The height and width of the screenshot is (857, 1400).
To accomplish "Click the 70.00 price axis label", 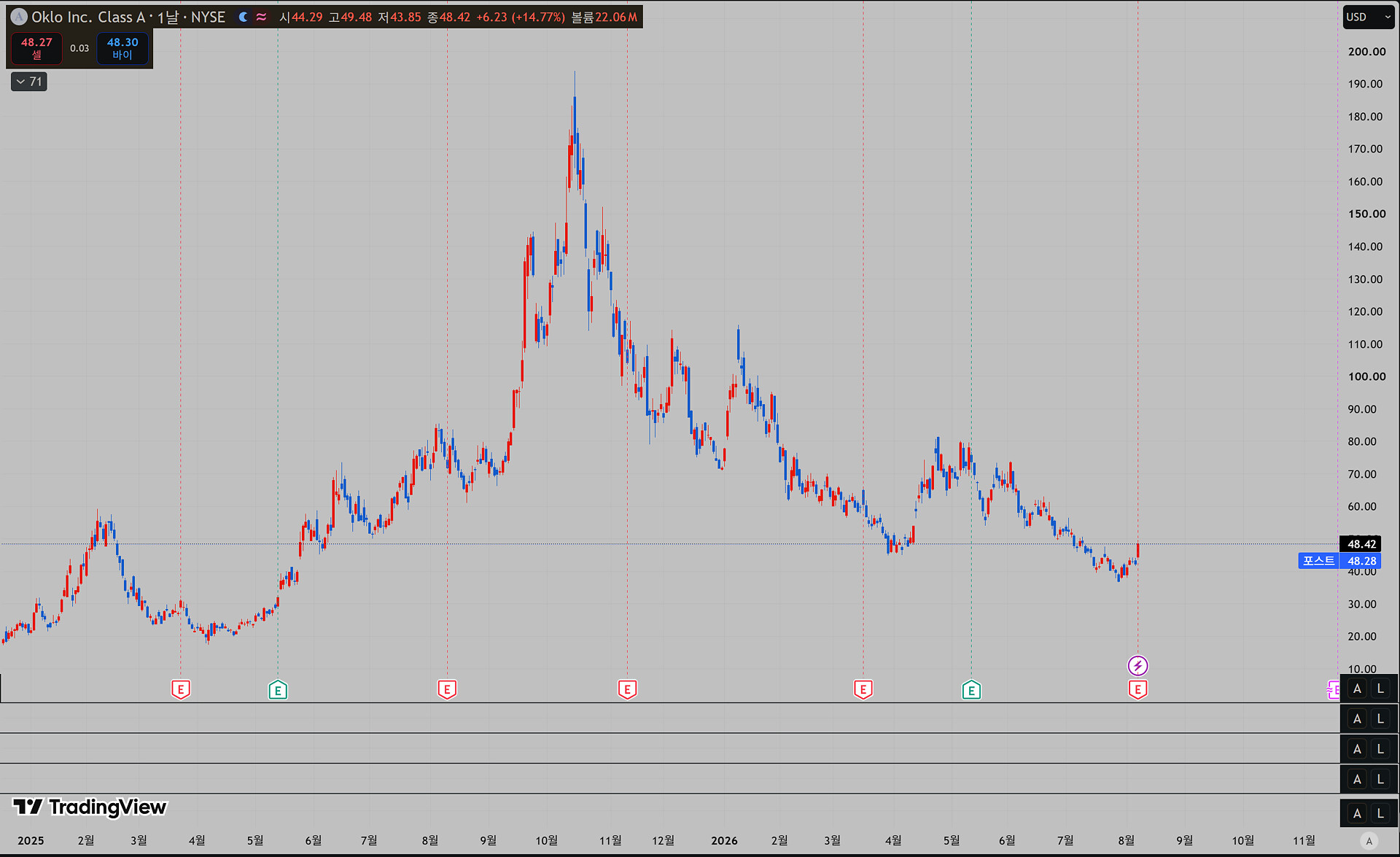I will (x=1362, y=474).
